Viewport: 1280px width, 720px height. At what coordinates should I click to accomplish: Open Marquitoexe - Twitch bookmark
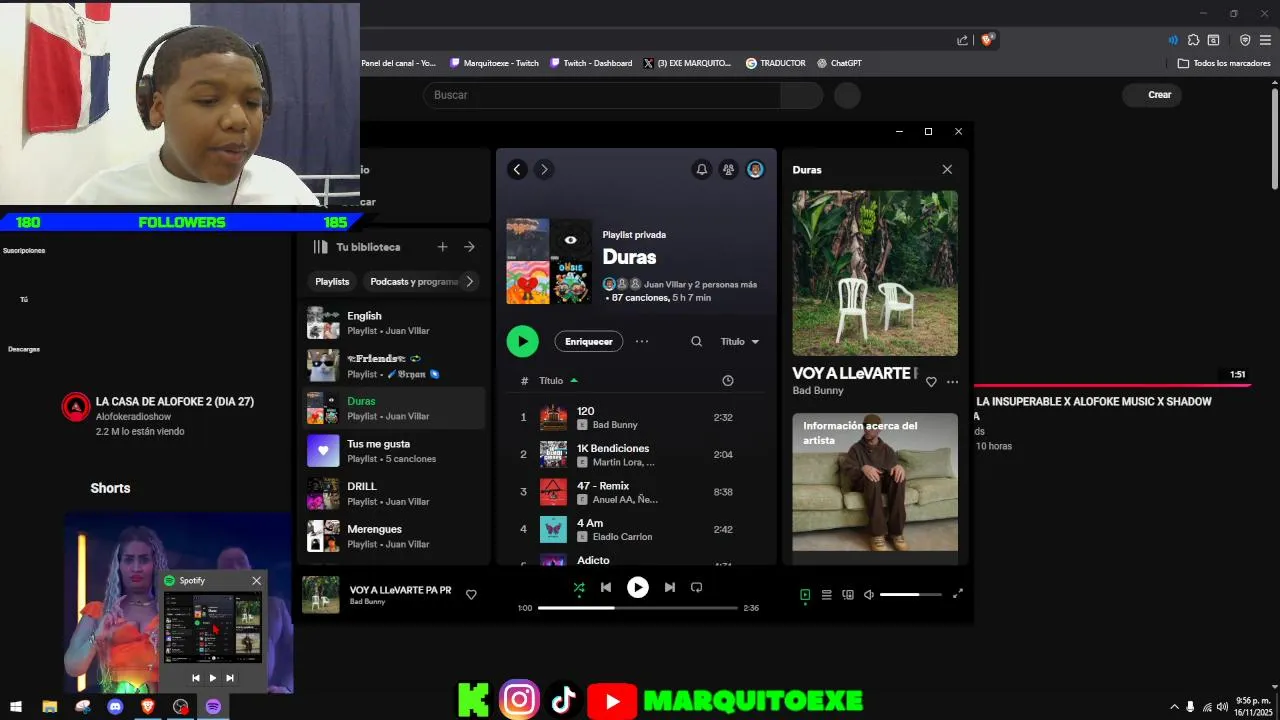[494, 63]
